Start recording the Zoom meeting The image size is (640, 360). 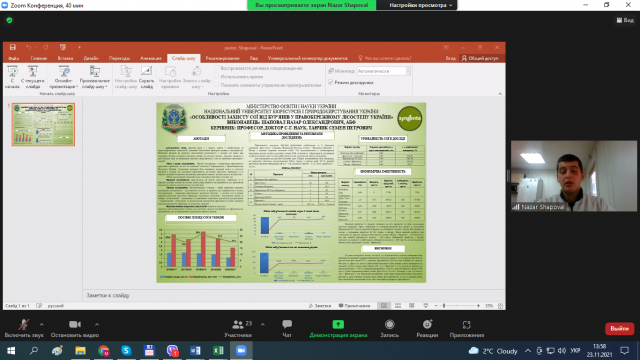point(389,329)
